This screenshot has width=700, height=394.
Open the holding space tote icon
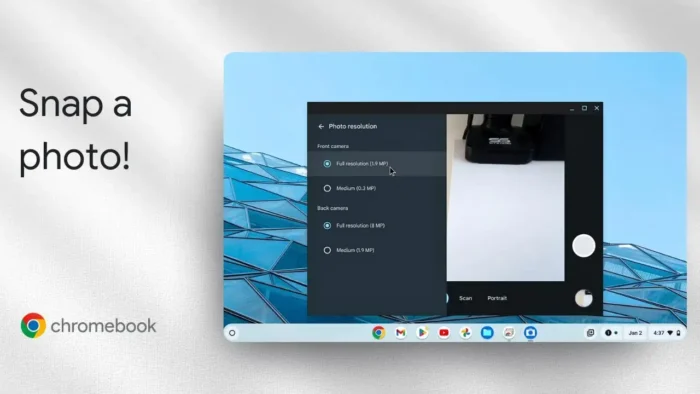[590, 333]
